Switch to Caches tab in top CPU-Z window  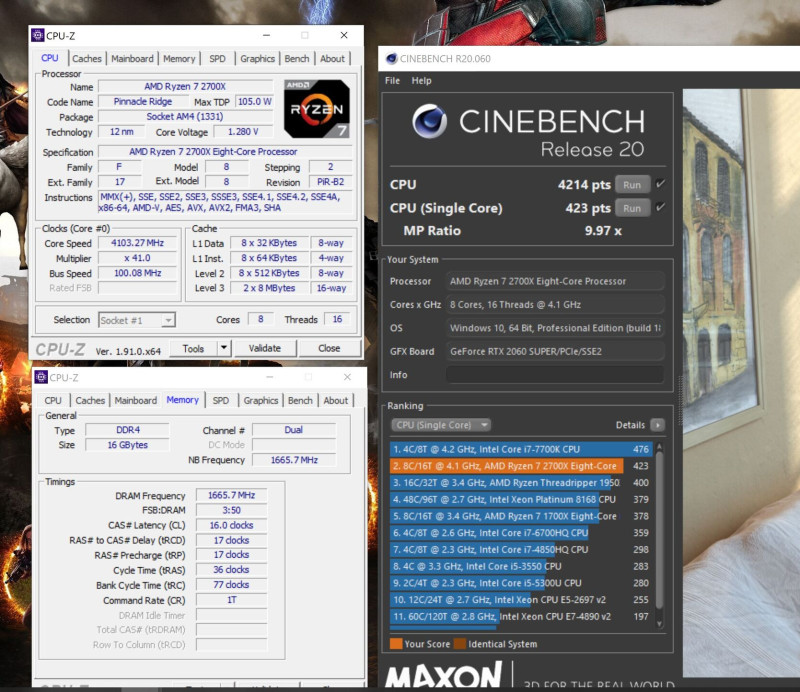[87, 59]
